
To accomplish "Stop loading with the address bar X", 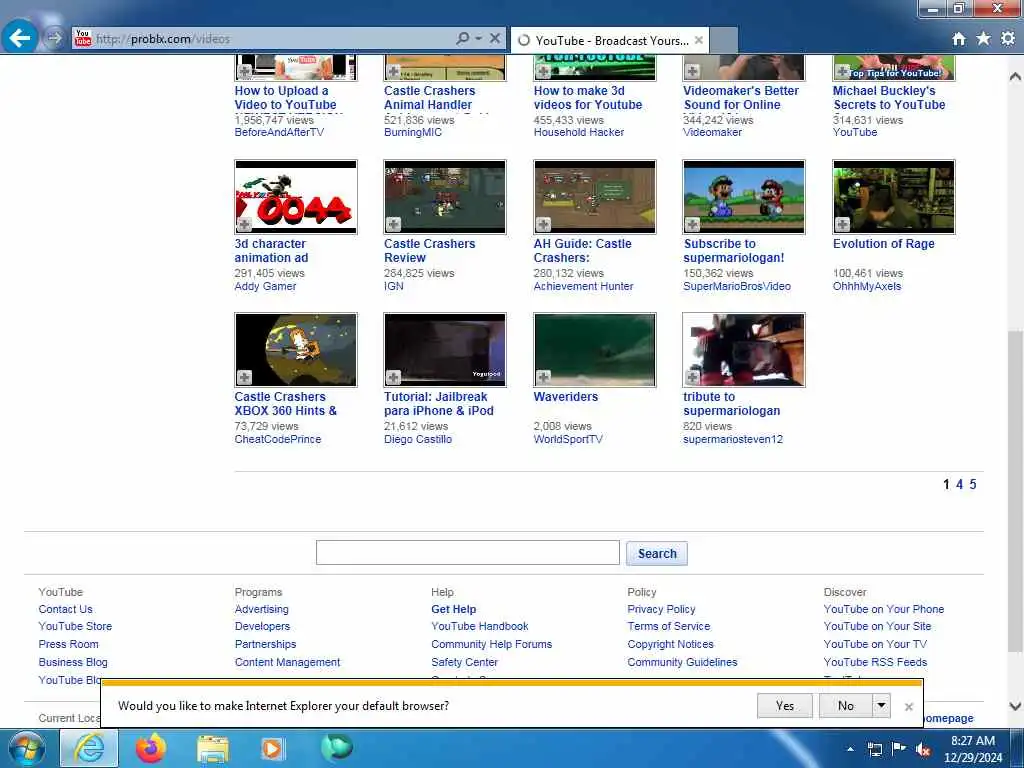I will (x=495, y=39).
